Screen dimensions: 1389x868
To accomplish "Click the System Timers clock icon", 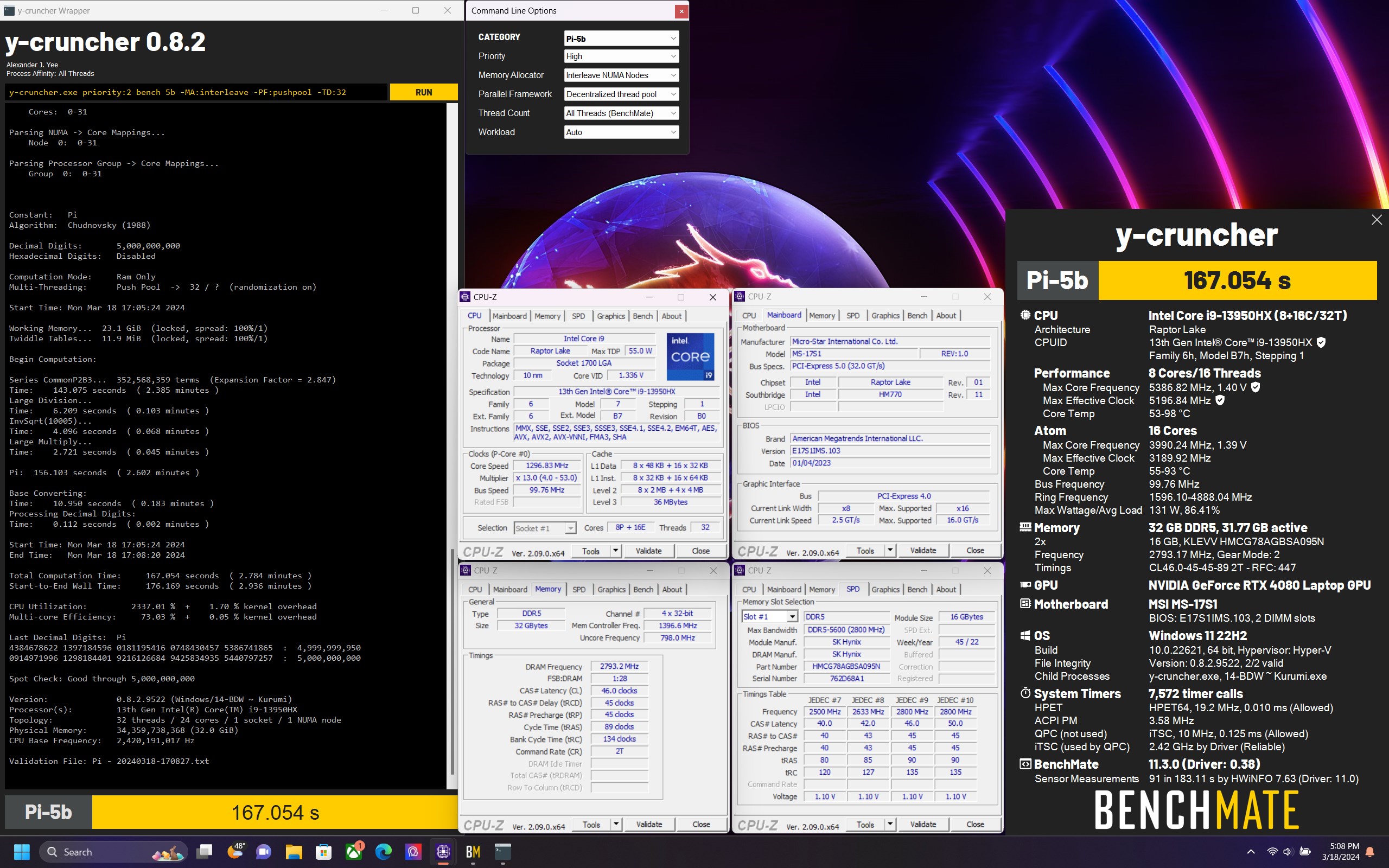I will click(x=1025, y=693).
